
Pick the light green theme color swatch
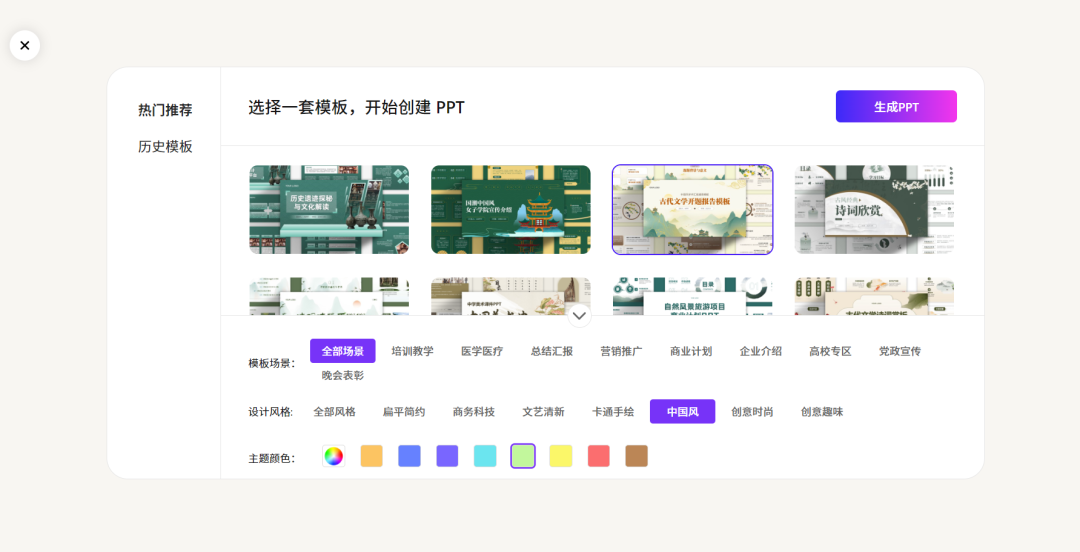point(523,456)
